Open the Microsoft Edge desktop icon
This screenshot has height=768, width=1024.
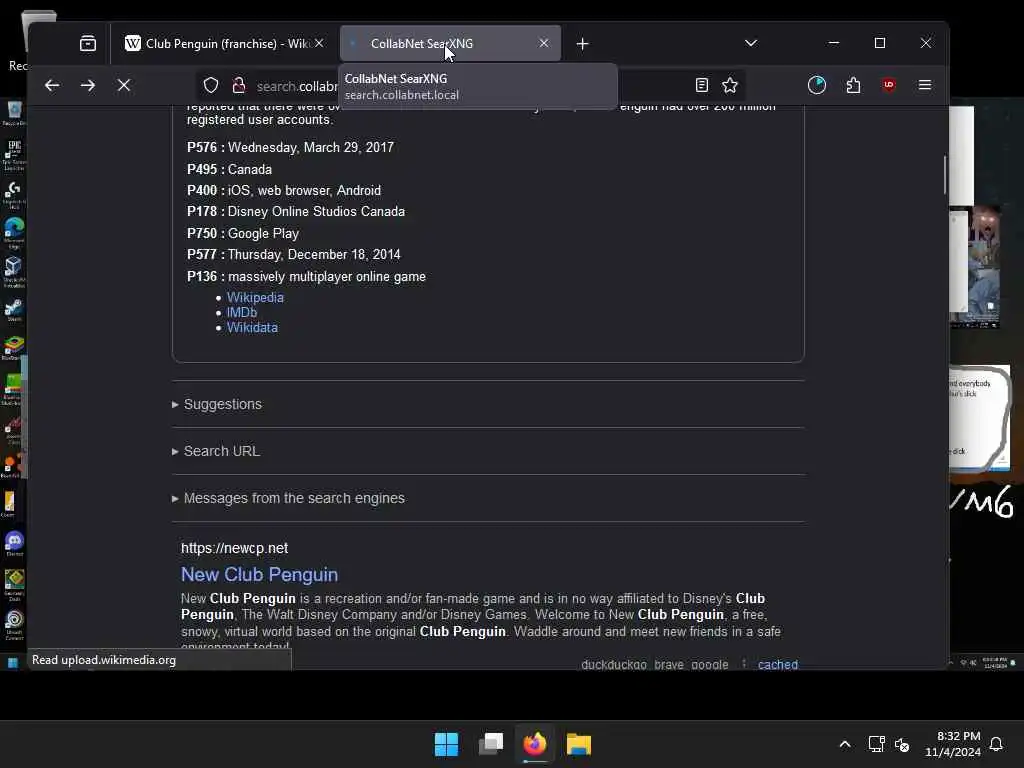click(14, 232)
